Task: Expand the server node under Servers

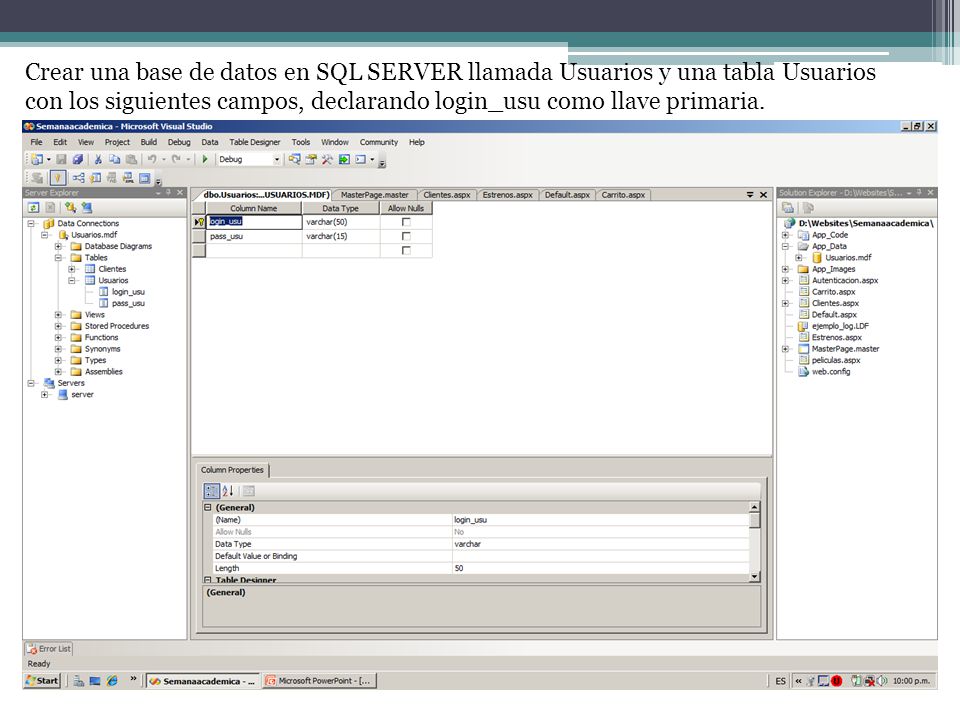Action: tap(45, 395)
